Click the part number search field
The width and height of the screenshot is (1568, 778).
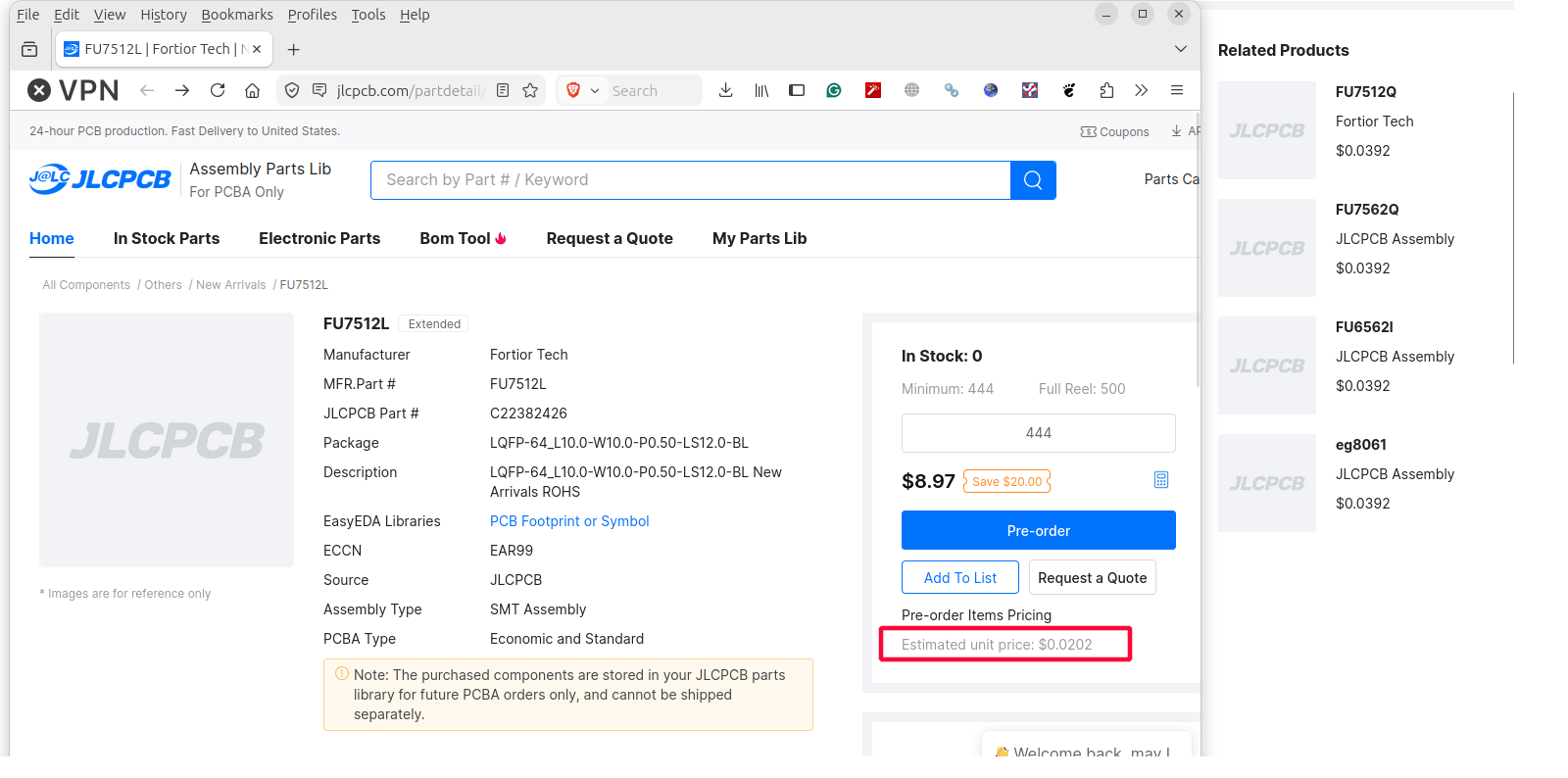[691, 180]
